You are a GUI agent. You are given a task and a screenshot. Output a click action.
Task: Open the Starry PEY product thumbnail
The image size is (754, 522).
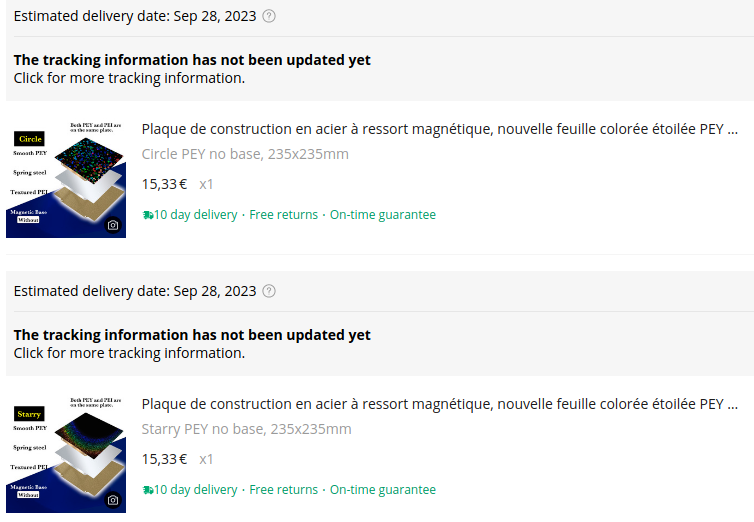[66, 454]
